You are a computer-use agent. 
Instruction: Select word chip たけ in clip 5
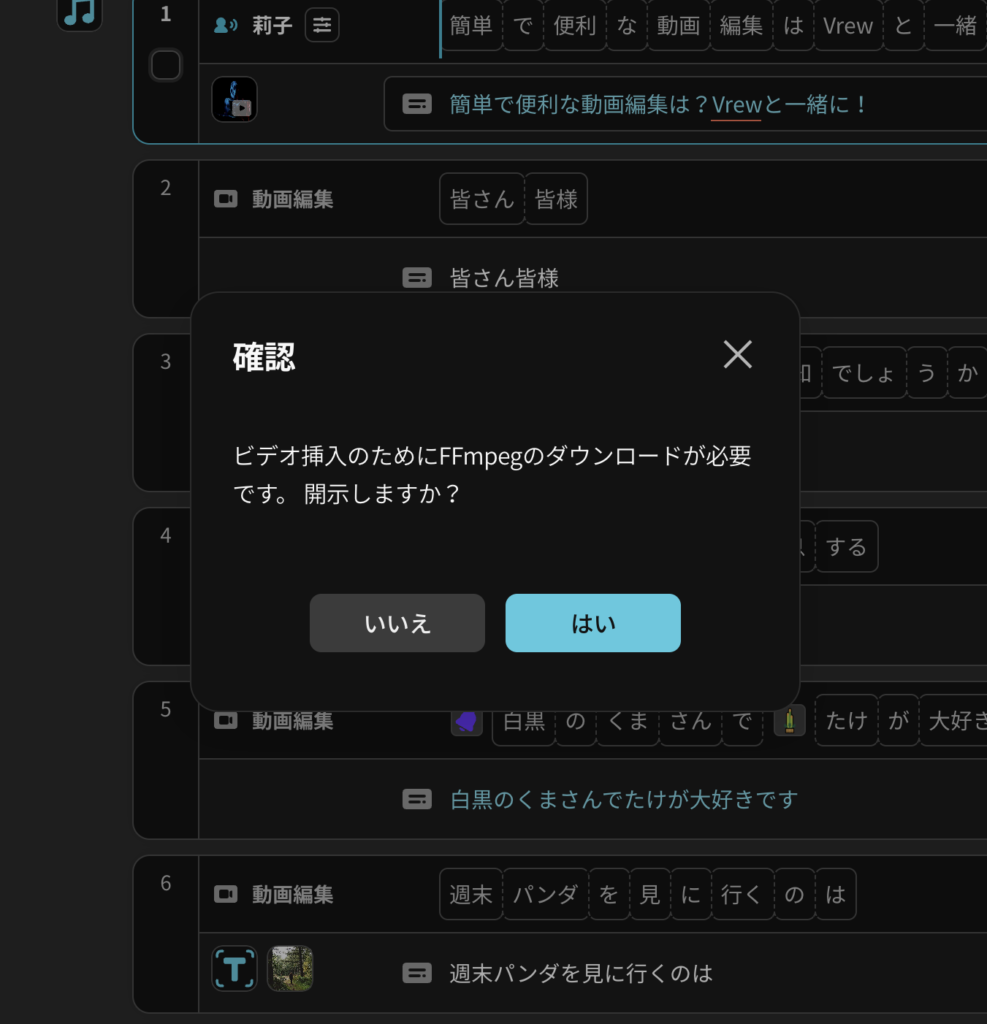point(847,720)
